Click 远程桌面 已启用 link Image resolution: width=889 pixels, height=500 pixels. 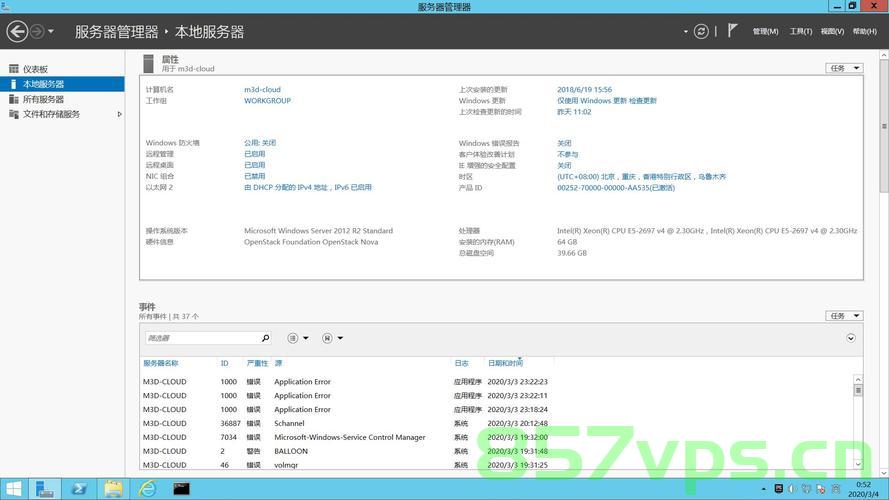tap(255, 165)
